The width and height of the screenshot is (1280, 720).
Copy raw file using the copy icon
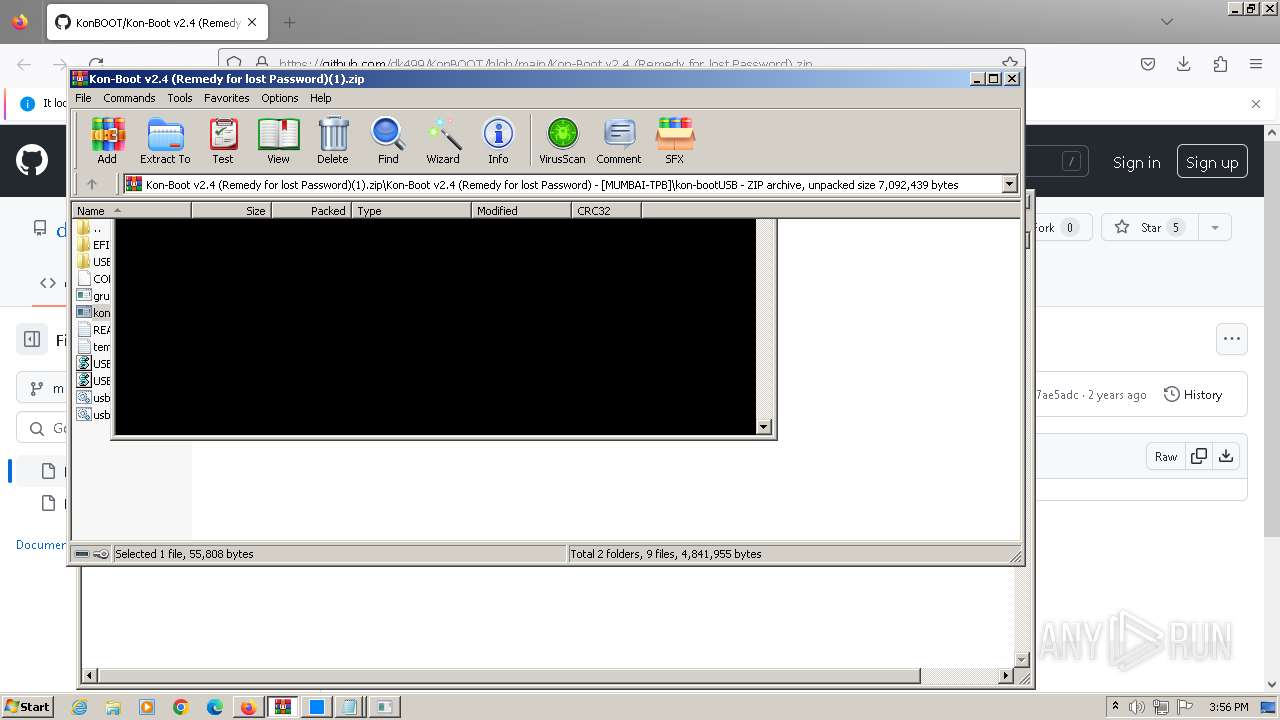click(1199, 456)
